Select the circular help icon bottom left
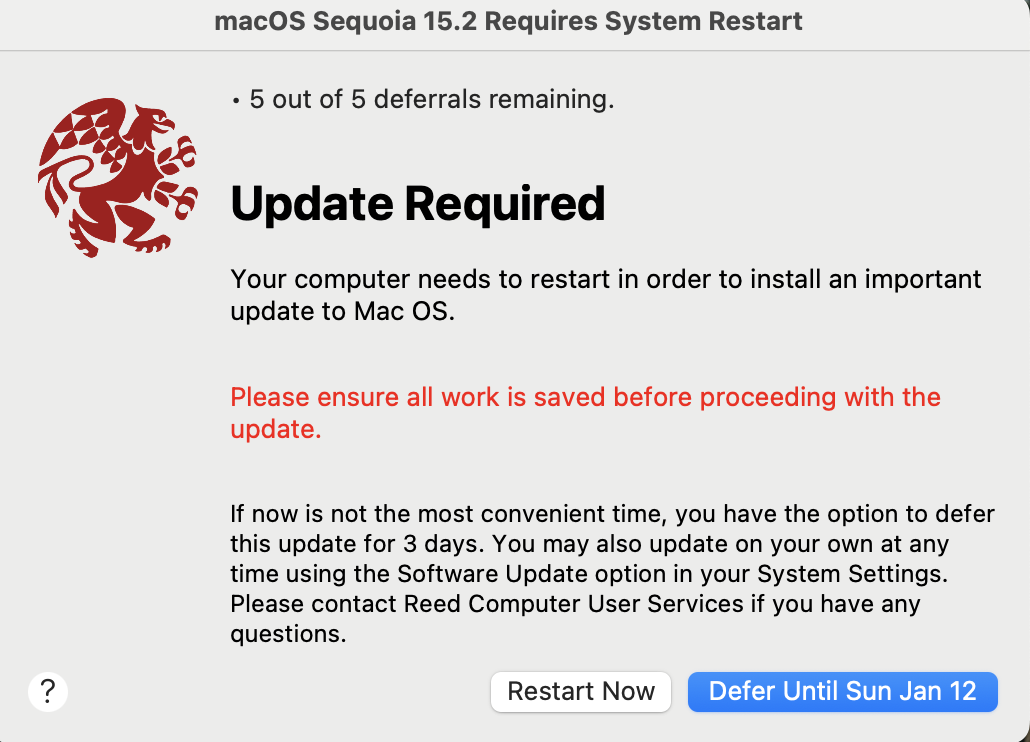The height and width of the screenshot is (742, 1030). [x=48, y=691]
